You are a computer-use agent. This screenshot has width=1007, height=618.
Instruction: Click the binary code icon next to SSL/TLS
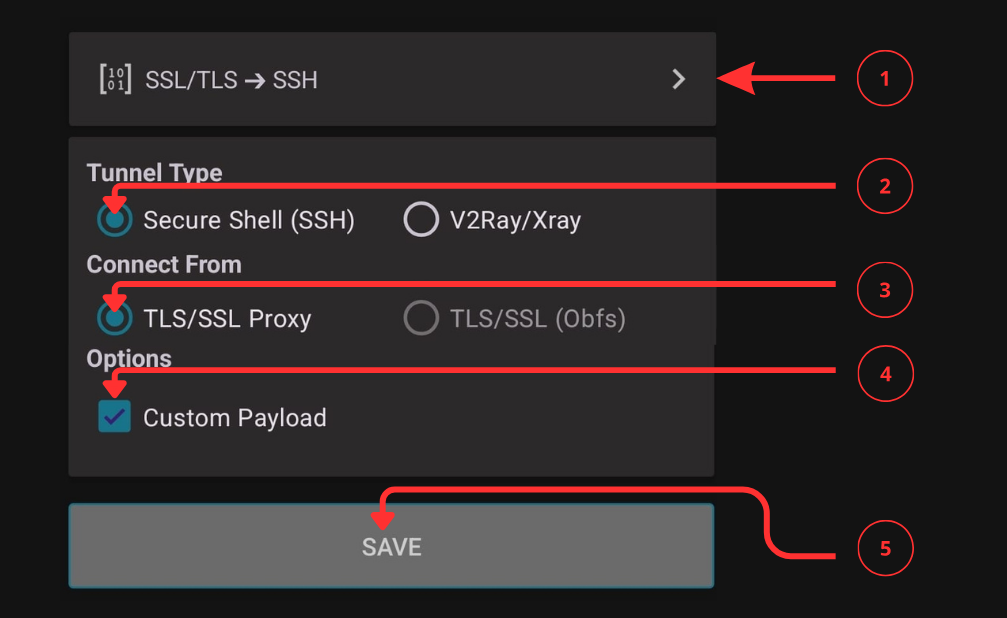coord(117,80)
